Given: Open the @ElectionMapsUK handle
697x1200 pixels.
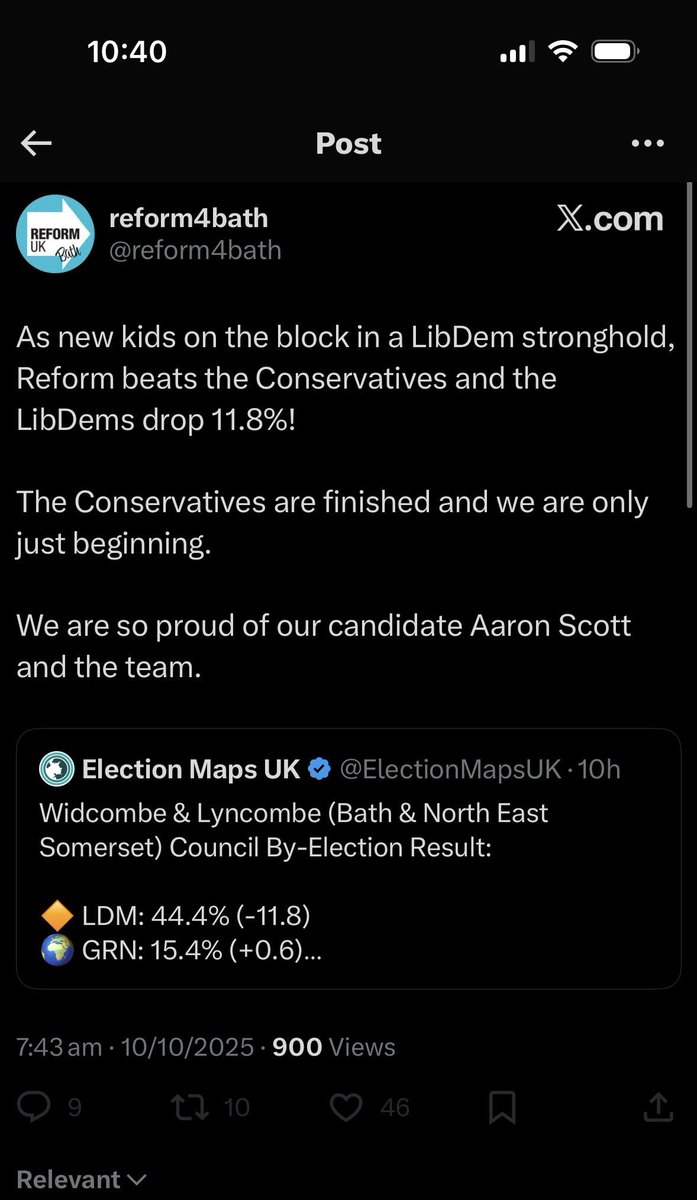Looking at the screenshot, I should pos(450,769).
